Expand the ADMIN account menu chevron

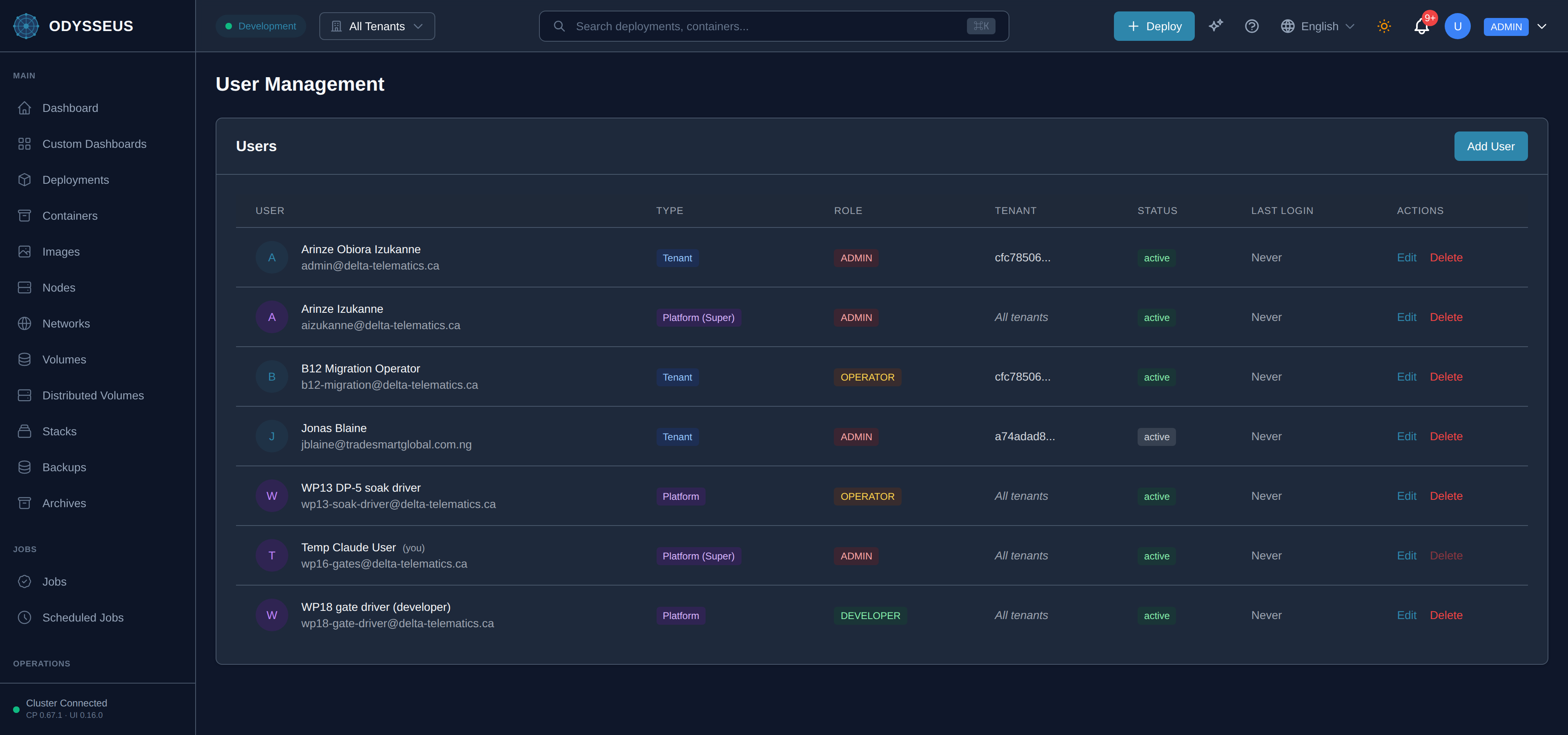pos(1542,26)
